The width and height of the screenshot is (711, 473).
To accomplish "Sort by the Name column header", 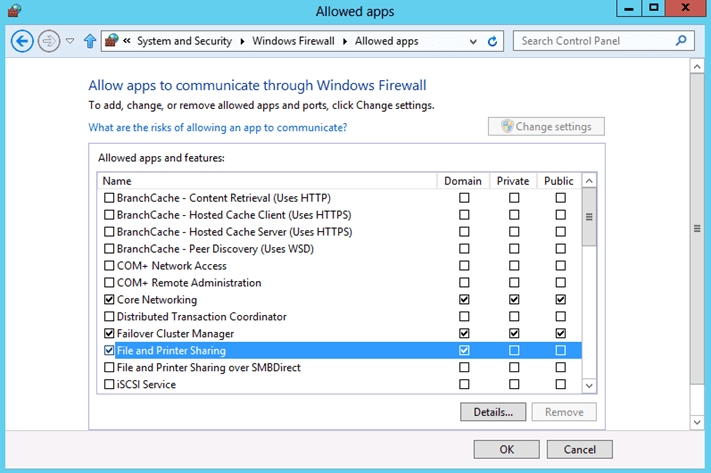I will click(267, 180).
